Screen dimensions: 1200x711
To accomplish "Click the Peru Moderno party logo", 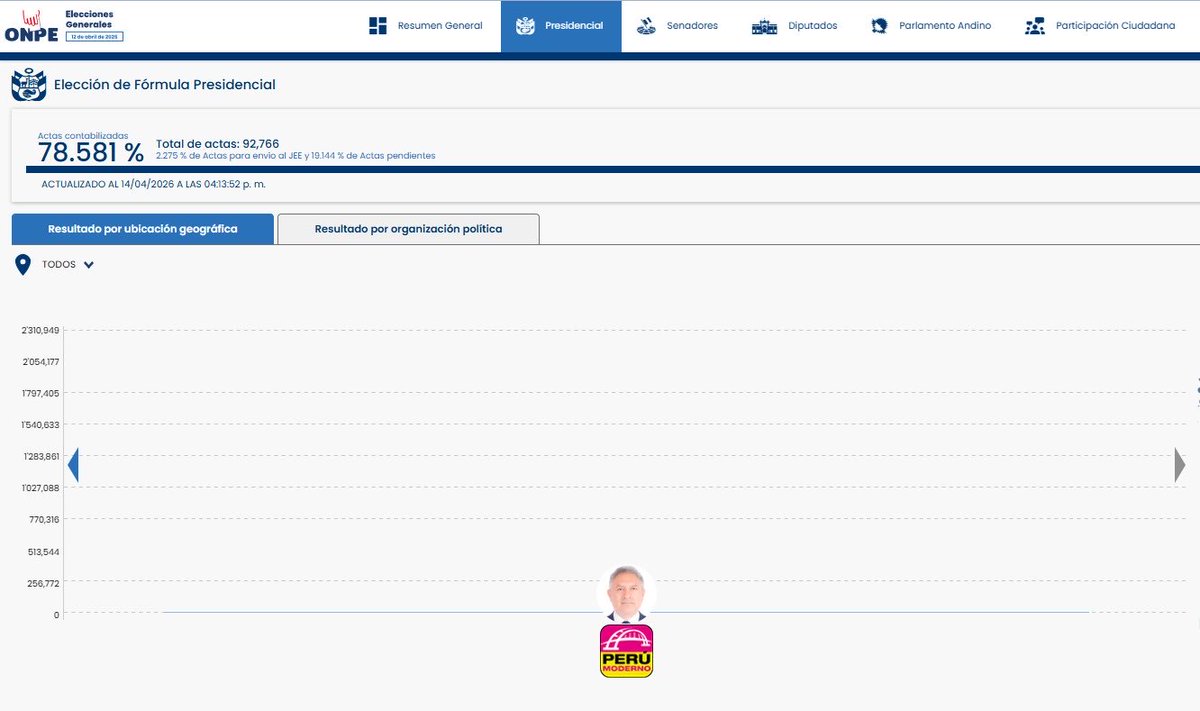I will click(x=627, y=651).
